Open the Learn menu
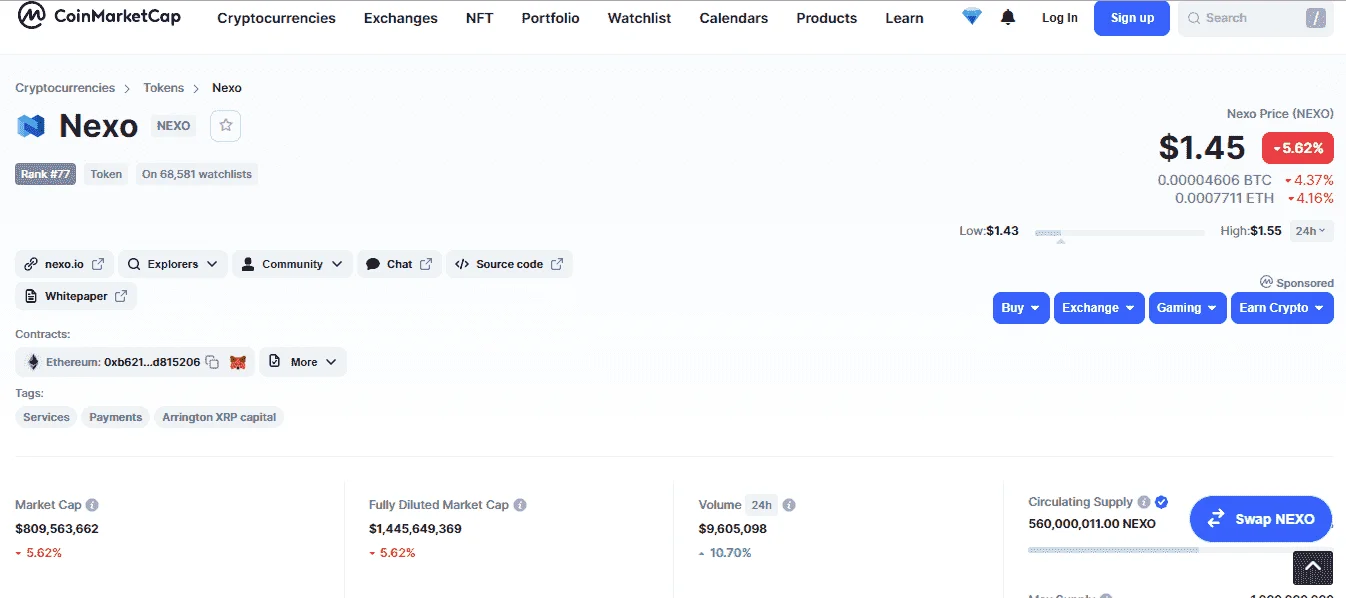1346x598 pixels. pyautogui.click(x=905, y=18)
